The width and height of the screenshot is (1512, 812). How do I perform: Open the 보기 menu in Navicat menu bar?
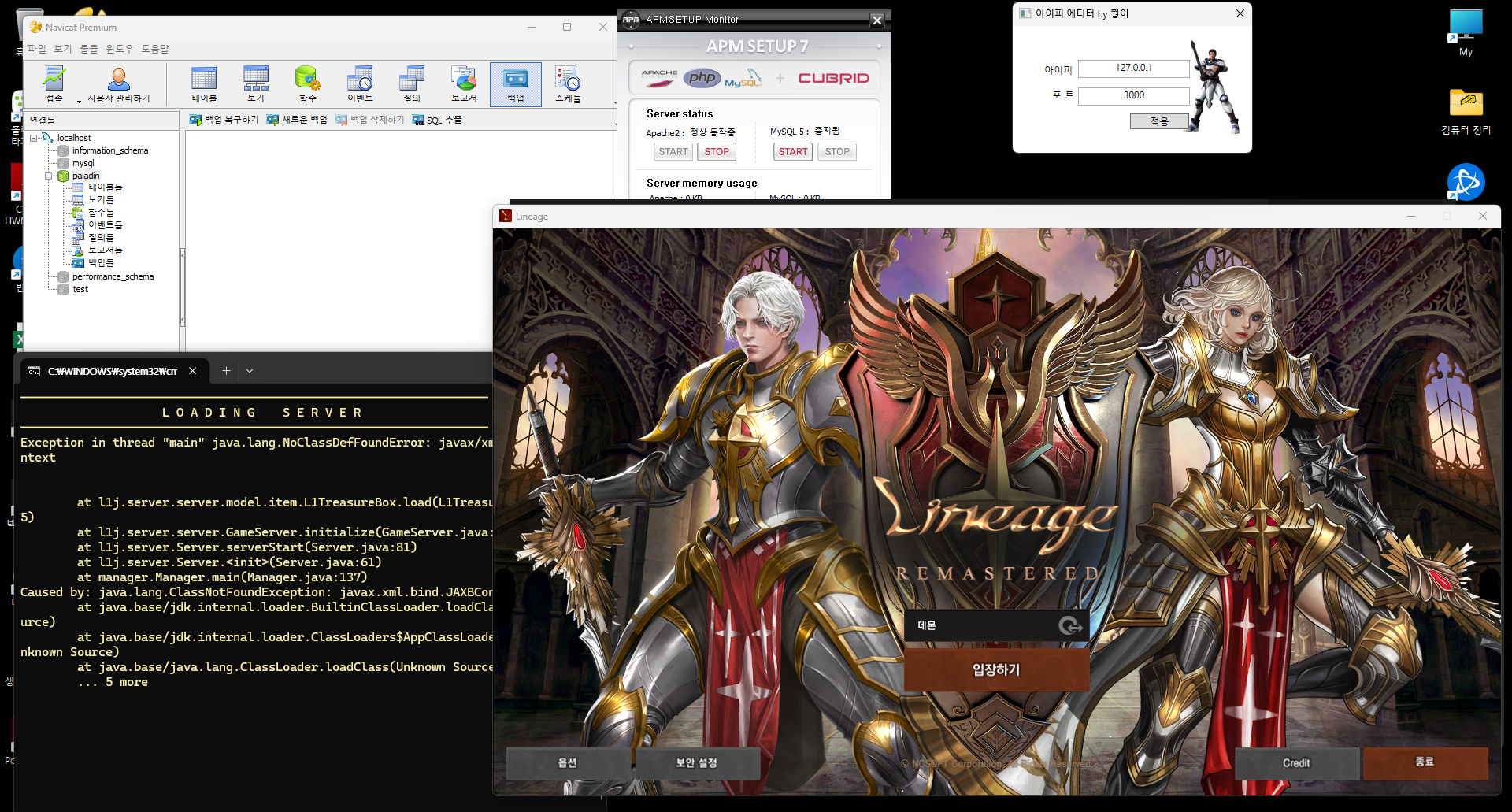pyautogui.click(x=63, y=49)
